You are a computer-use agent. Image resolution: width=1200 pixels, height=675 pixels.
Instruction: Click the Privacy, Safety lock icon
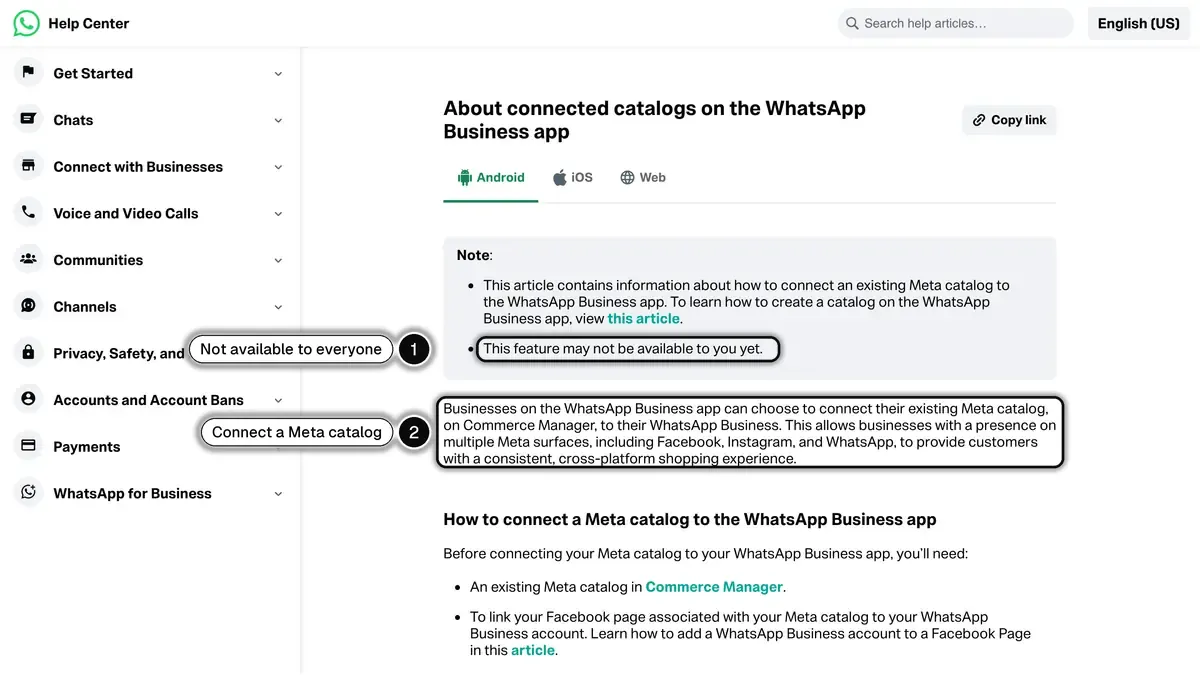28,353
